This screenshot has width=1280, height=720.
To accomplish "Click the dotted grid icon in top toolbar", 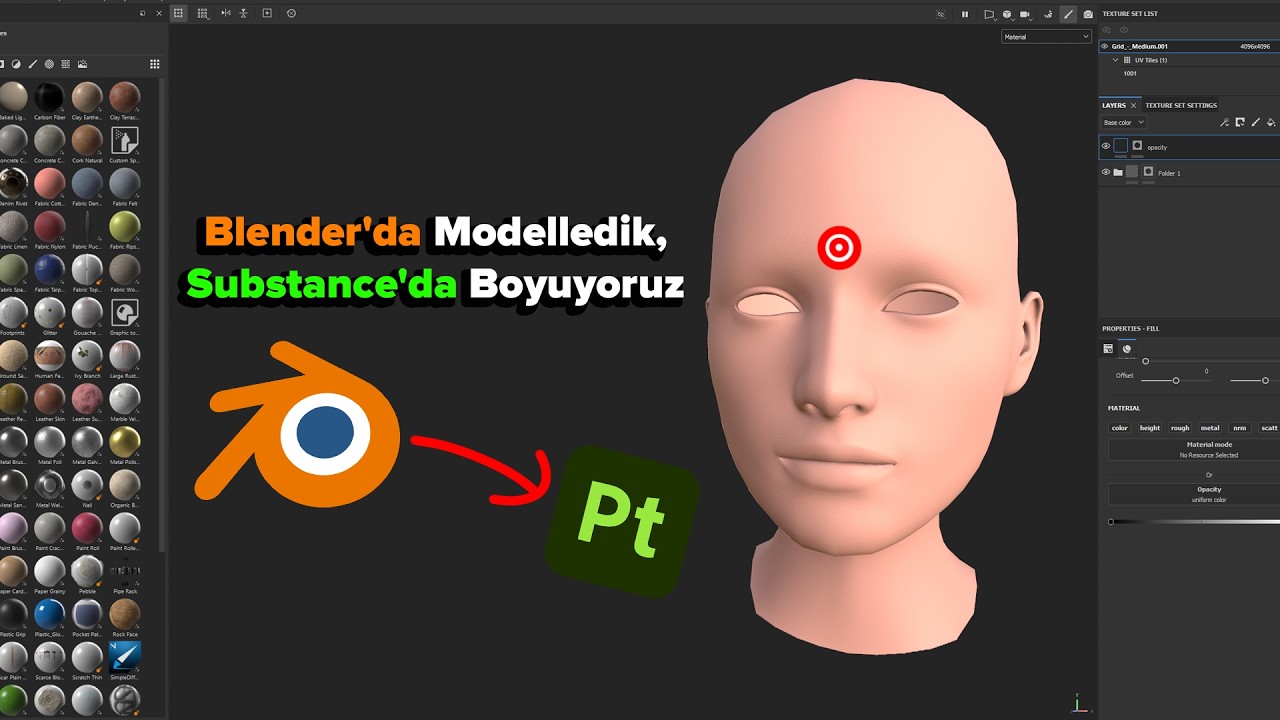I will pyautogui.click(x=203, y=13).
